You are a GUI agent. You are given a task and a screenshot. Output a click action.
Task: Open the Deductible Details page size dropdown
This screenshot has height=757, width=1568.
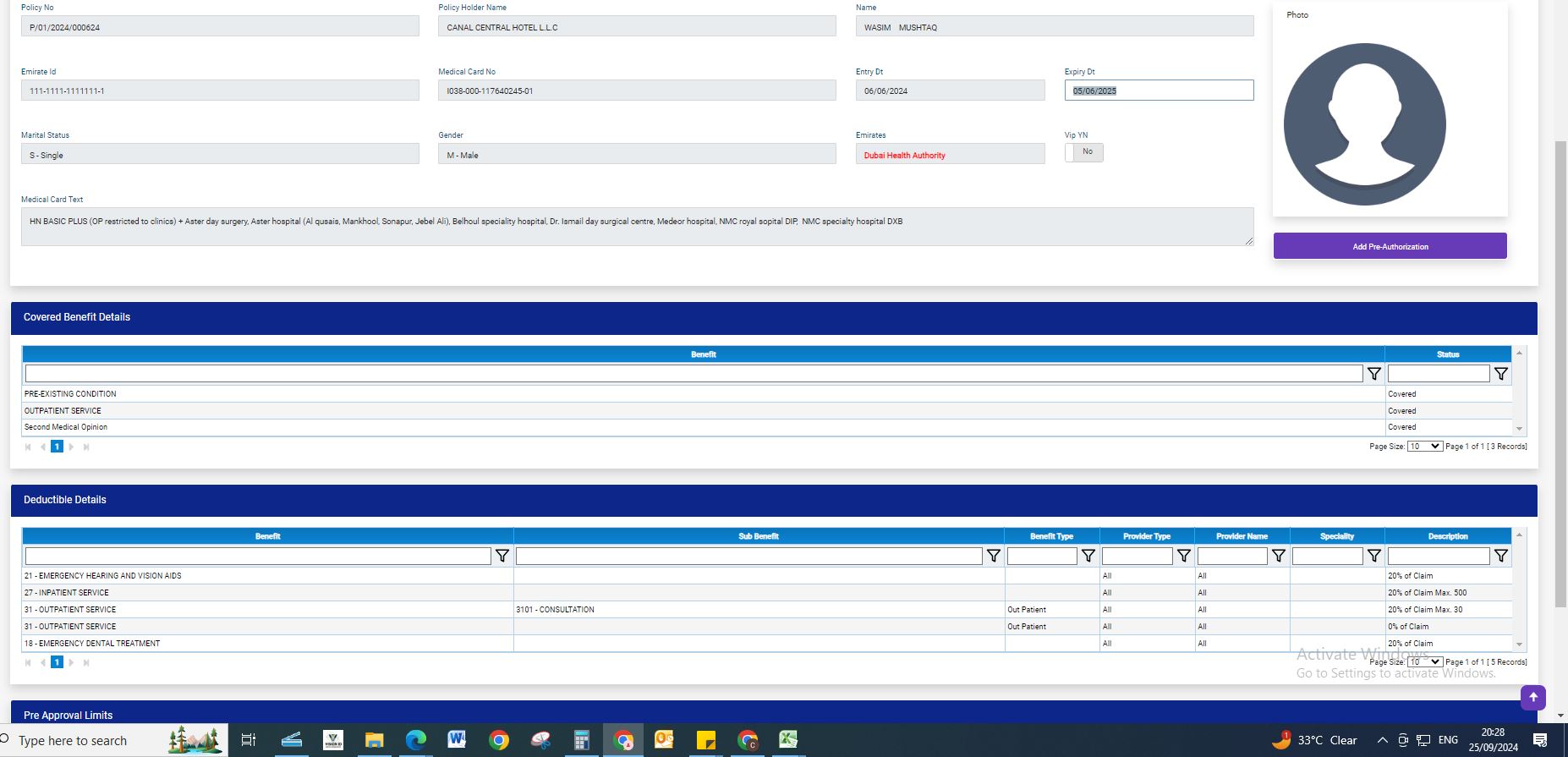1424,662
